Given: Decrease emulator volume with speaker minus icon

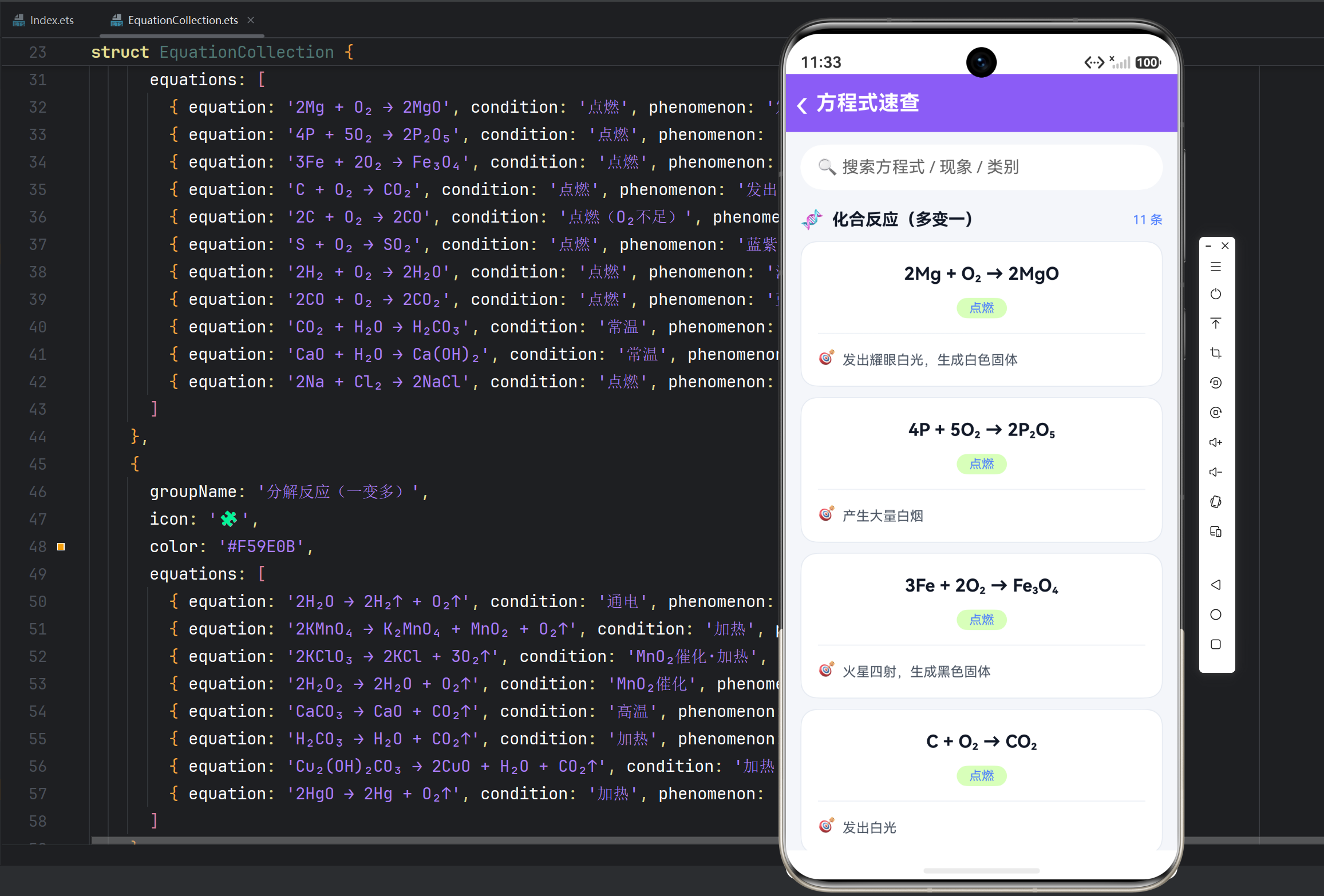Looking at the screenshot, I should coord(1216,472).
